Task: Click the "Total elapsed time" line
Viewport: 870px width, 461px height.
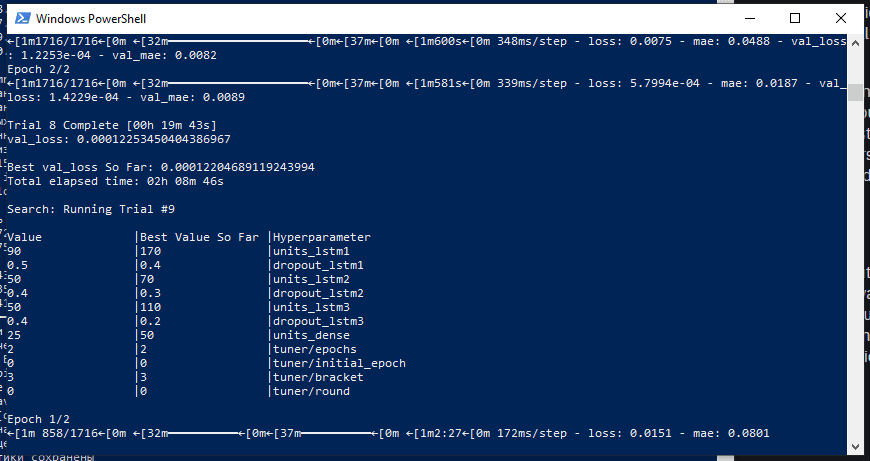Action: click(x=115, y=181)
